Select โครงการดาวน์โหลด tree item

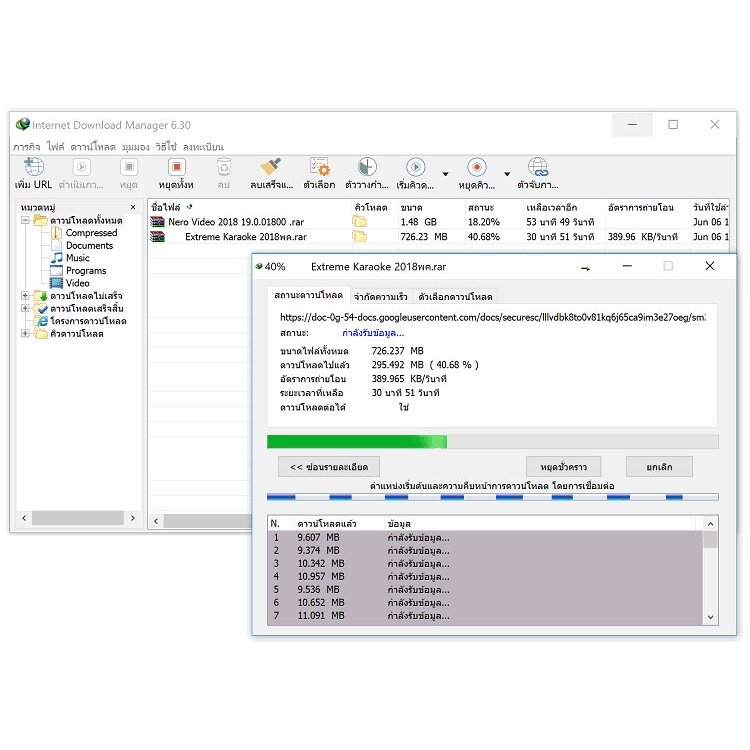(88, 321)
